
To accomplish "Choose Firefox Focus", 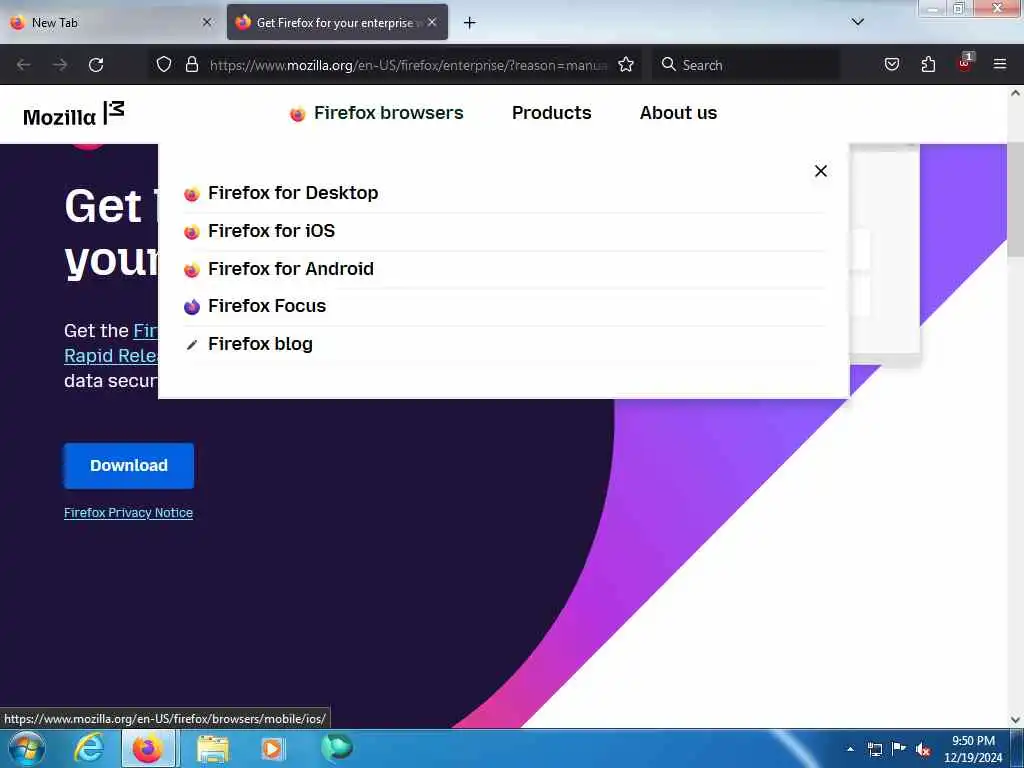I will coord(266,306).
